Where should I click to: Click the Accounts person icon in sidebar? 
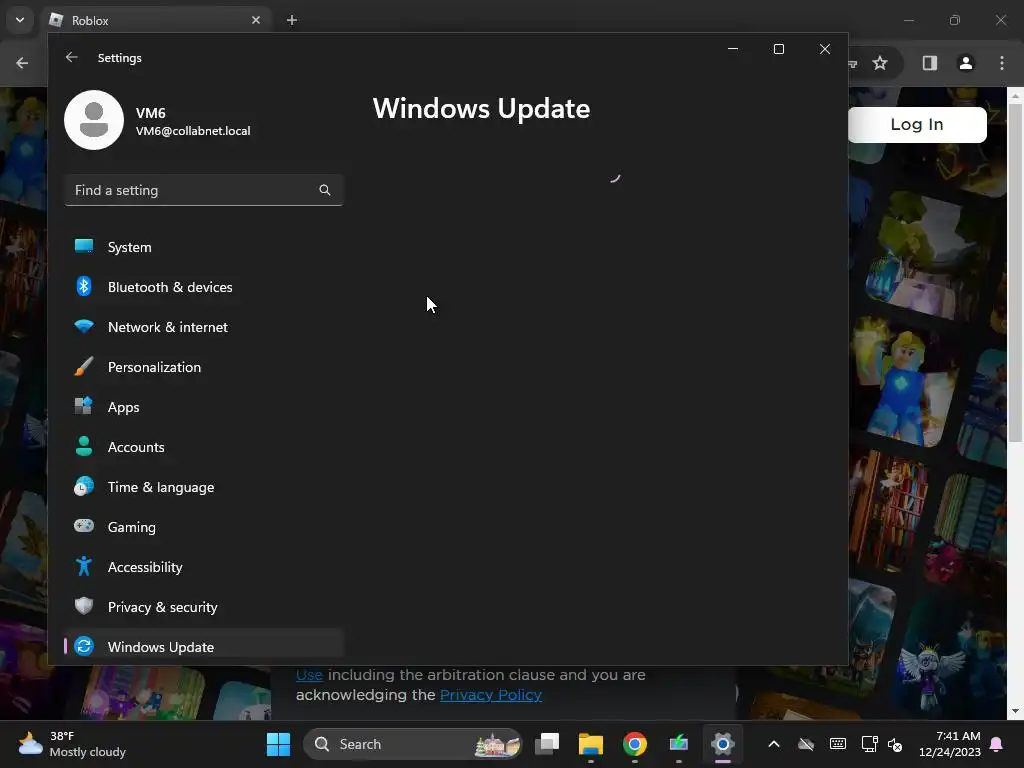pos(84,446)
